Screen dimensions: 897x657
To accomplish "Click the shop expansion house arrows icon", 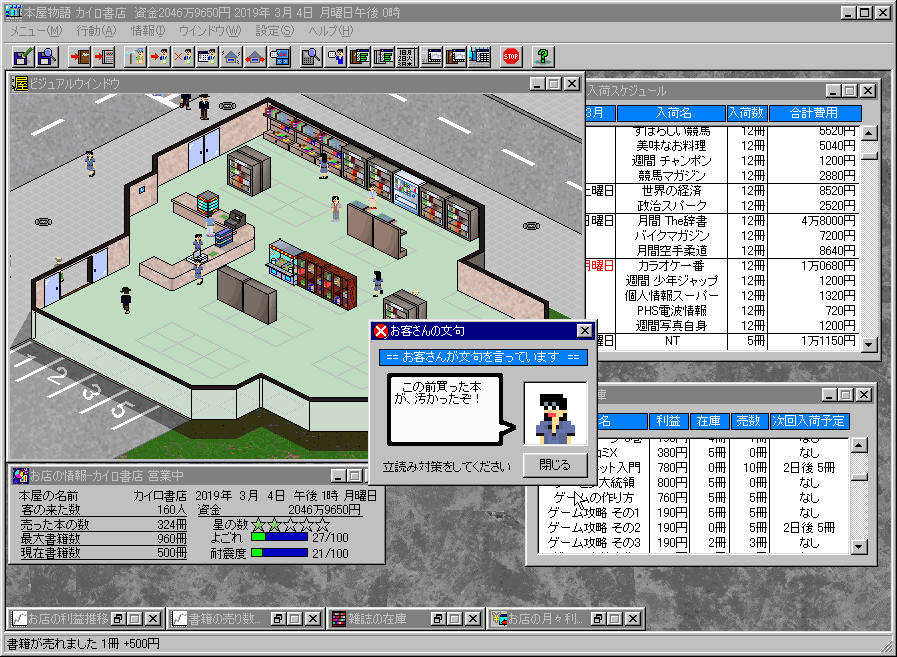I will click(255, 56).
